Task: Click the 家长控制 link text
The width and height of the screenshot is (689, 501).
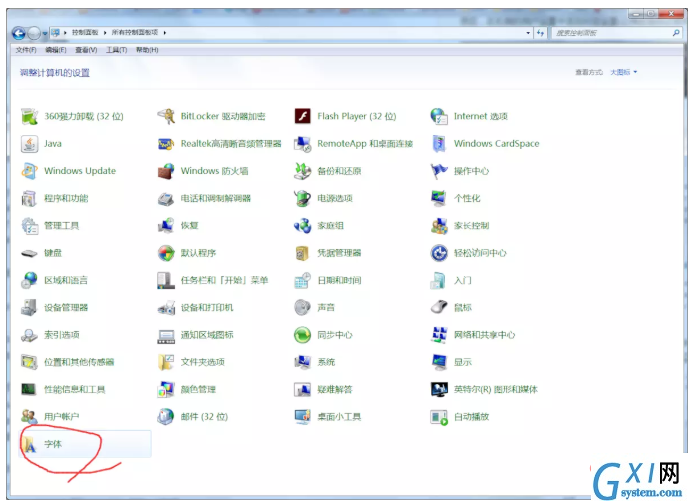Action: [471, 226]
